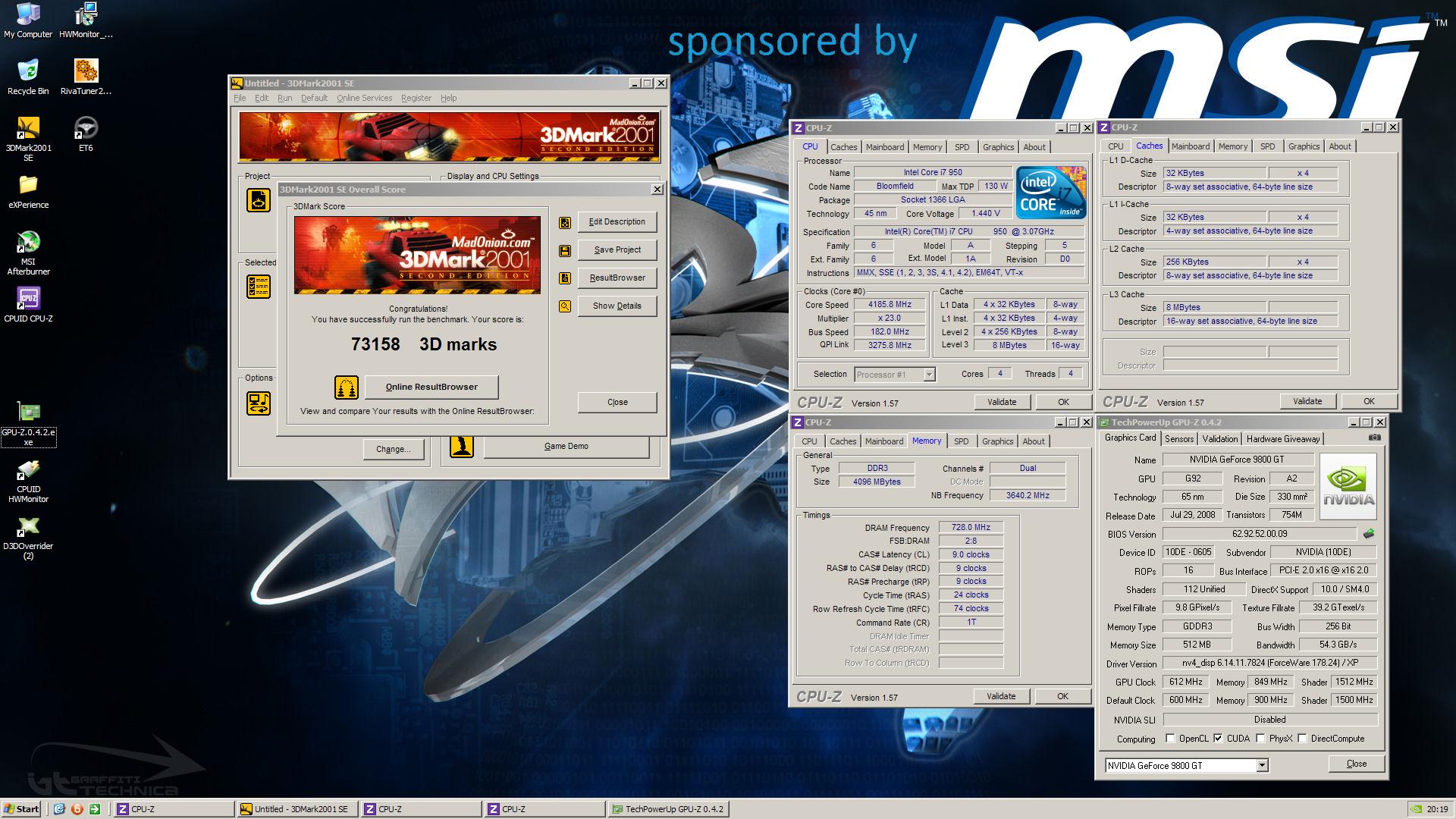The height and width of the screenshot is (819, 1456).
Task: Click the Intel Core i7 logo in CPU-Z
Action: [1051, 193]
